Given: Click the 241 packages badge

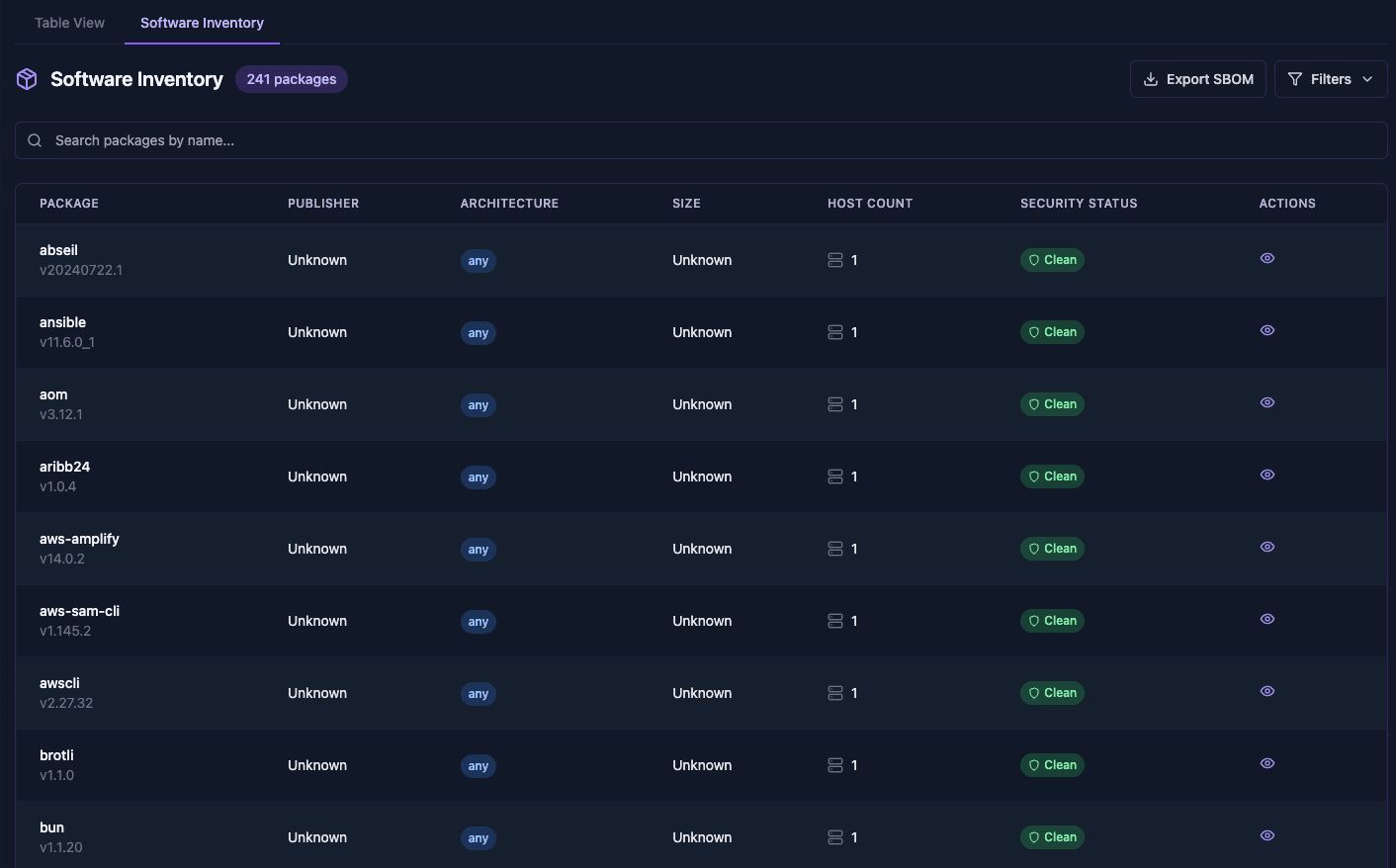Looking at the screenshot, I should pyautogui.click(x=291, y=79).
